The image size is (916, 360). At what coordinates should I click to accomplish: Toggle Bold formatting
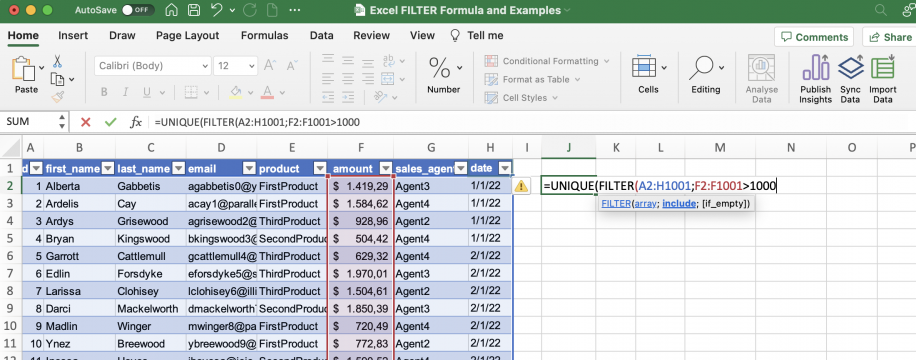pos(103,92)
